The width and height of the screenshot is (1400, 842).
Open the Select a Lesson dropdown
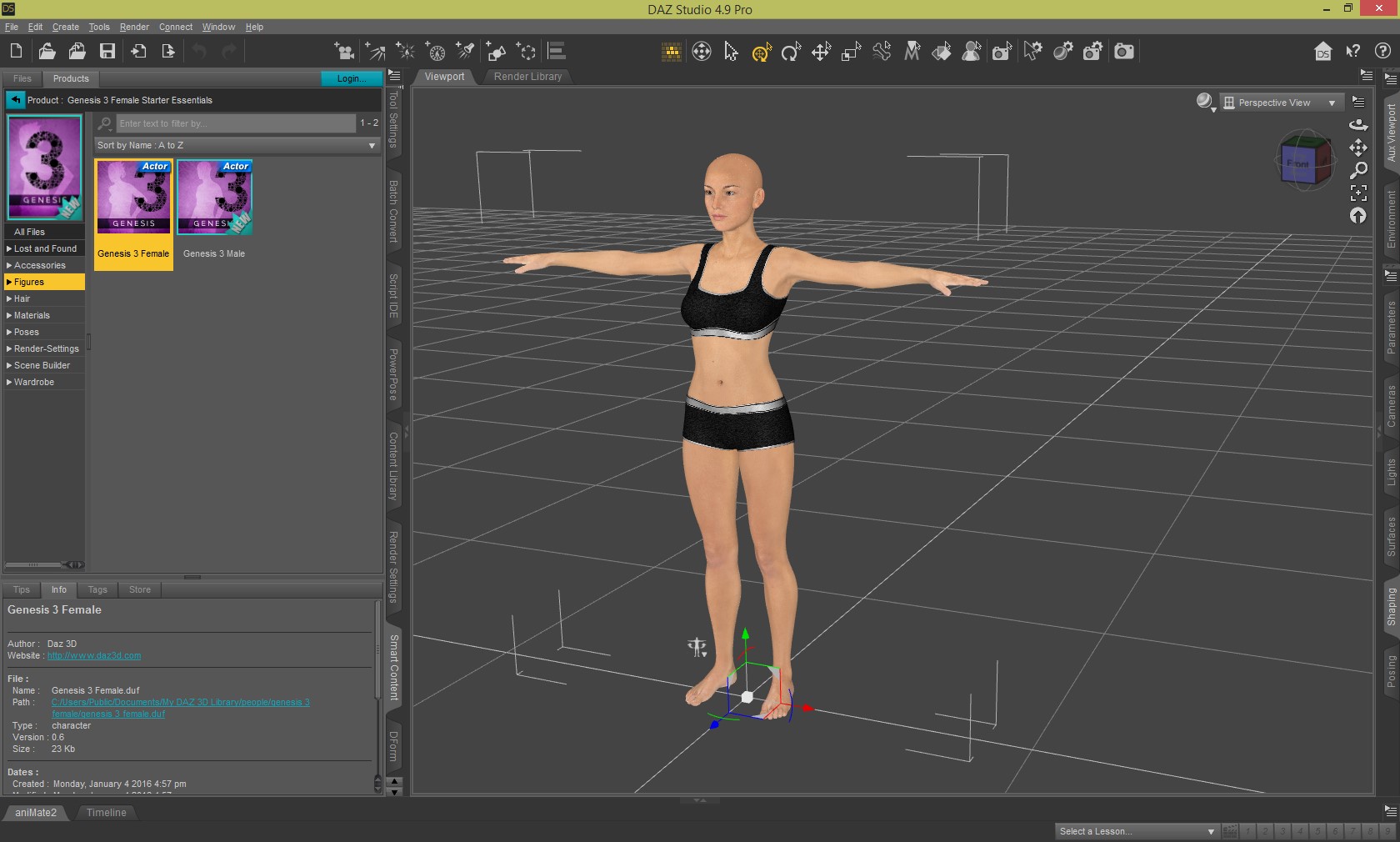coord(1137,831)
